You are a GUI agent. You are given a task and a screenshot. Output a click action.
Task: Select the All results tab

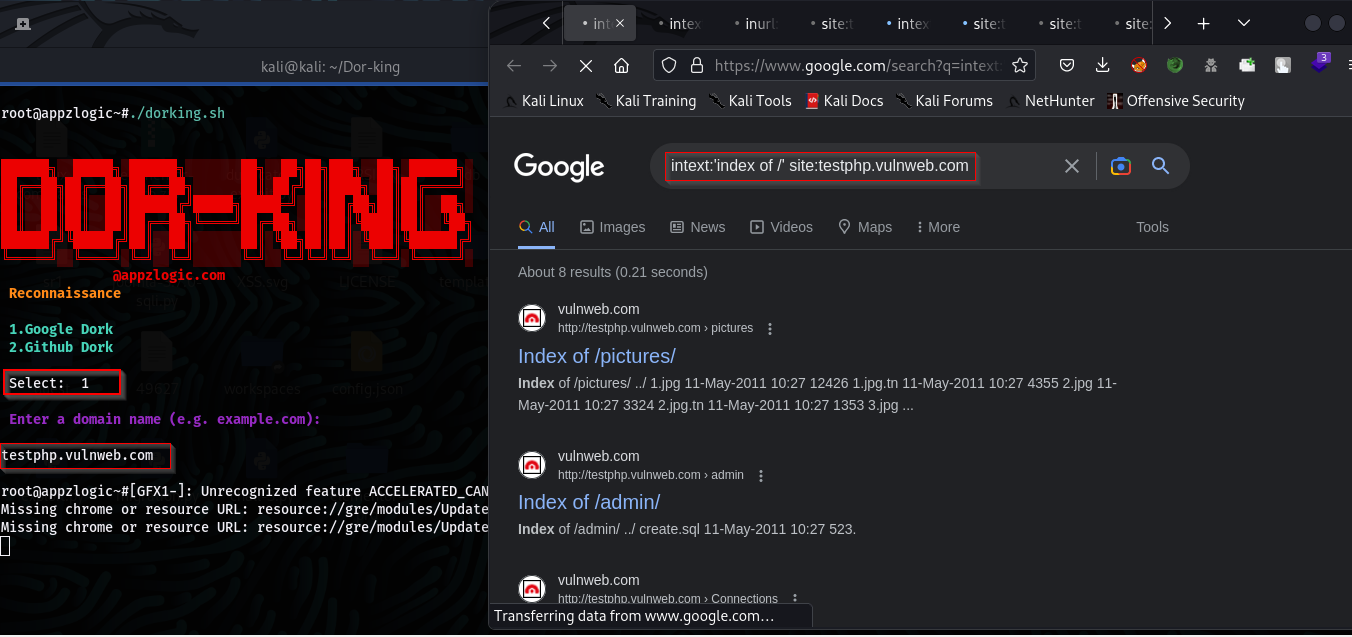pos(537,227)
